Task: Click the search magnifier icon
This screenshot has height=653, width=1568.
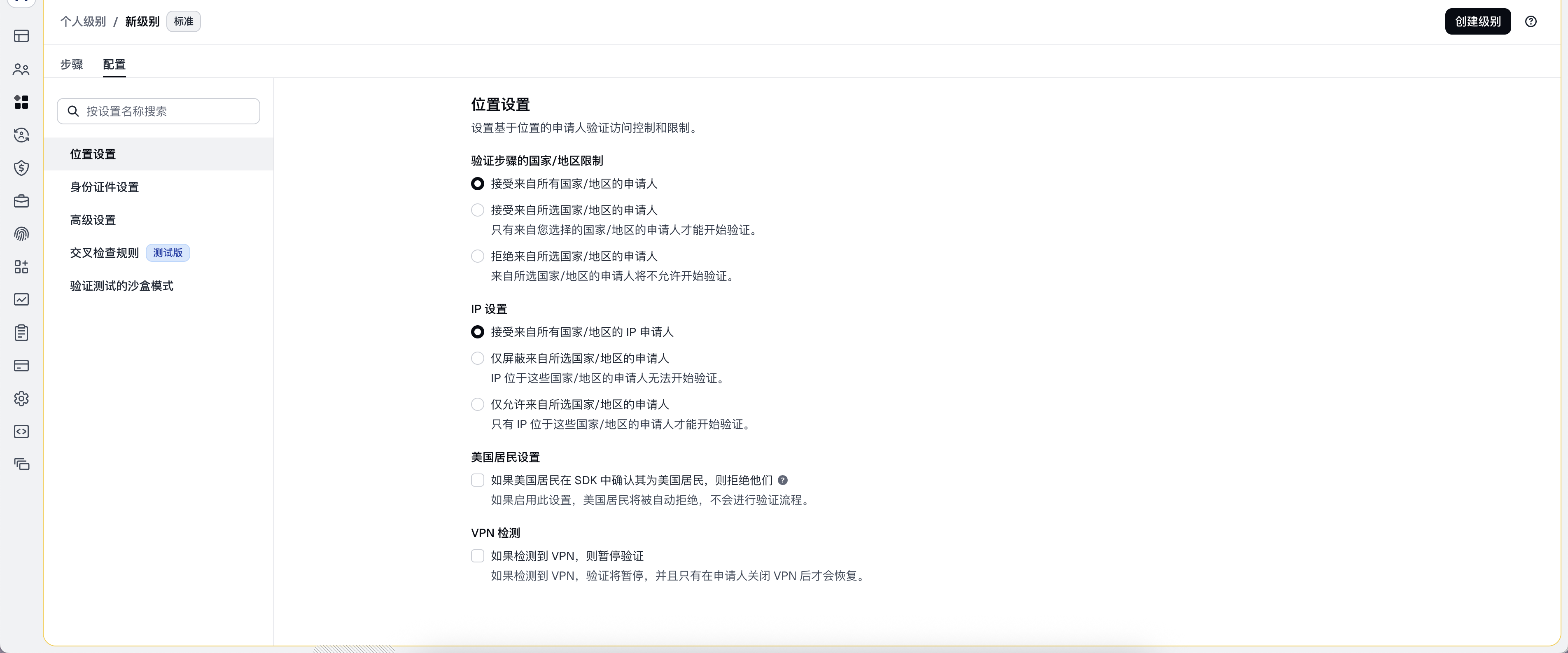Action: [73, 111]
